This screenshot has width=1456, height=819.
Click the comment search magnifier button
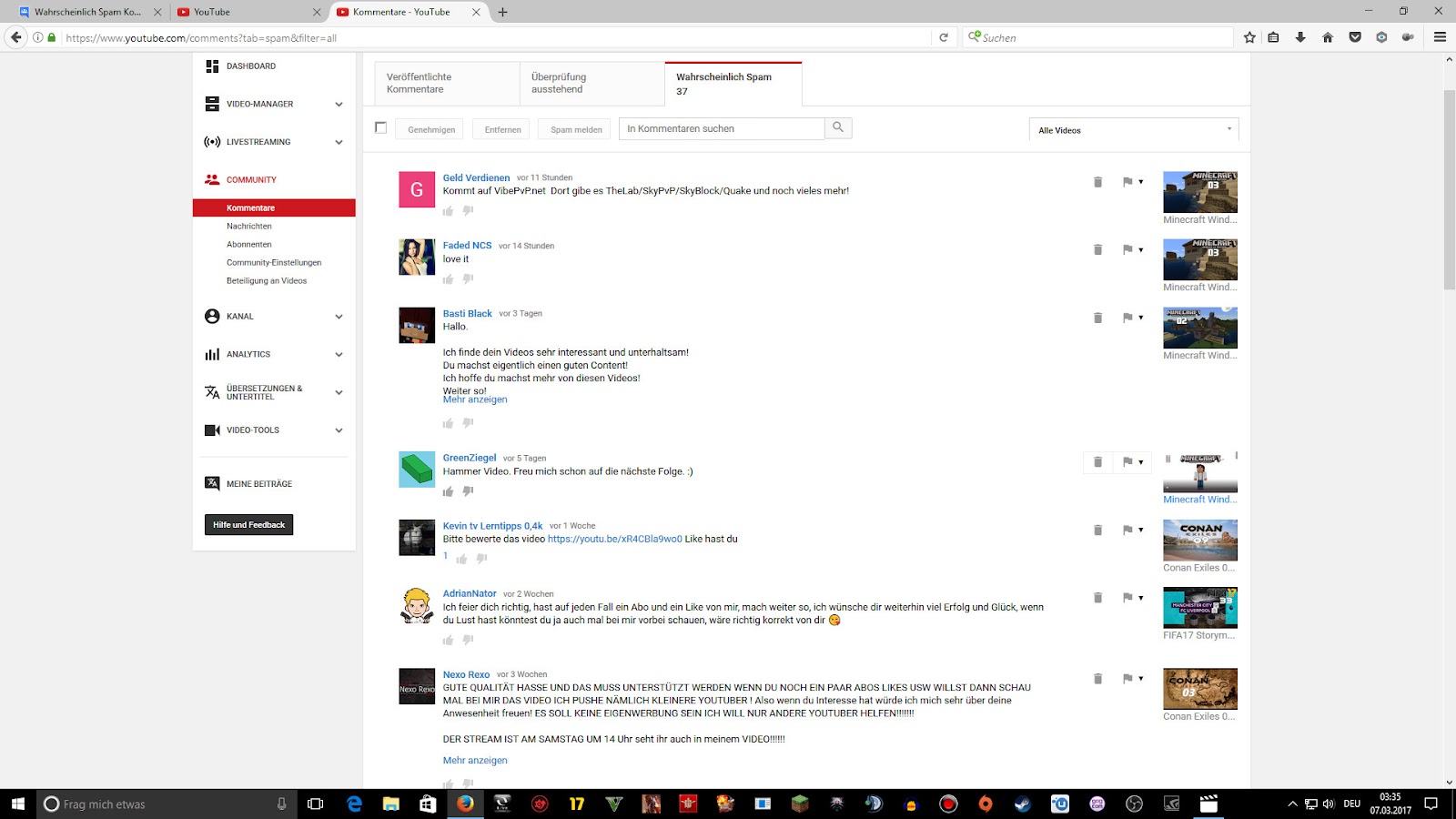pos(838,128)
